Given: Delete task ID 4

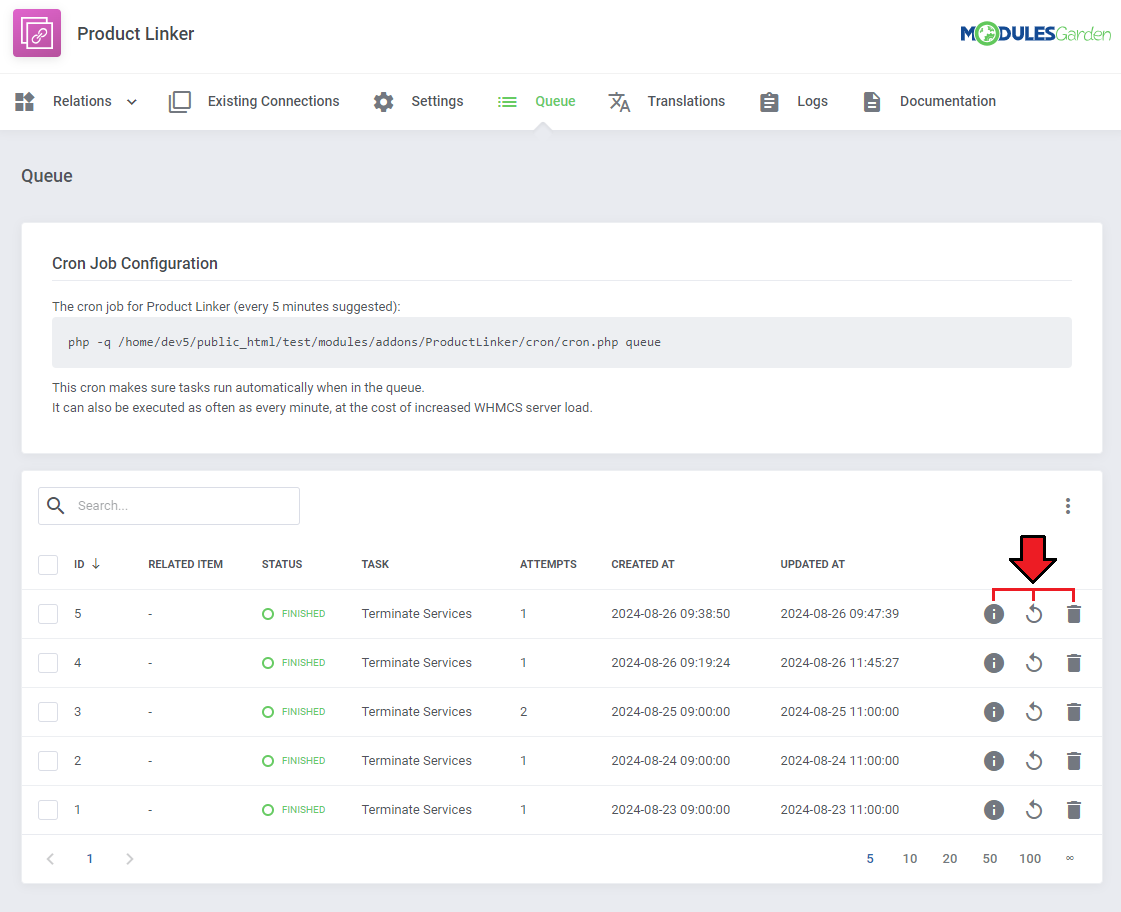Looking at the screenshot, I should click(1074, 663).
